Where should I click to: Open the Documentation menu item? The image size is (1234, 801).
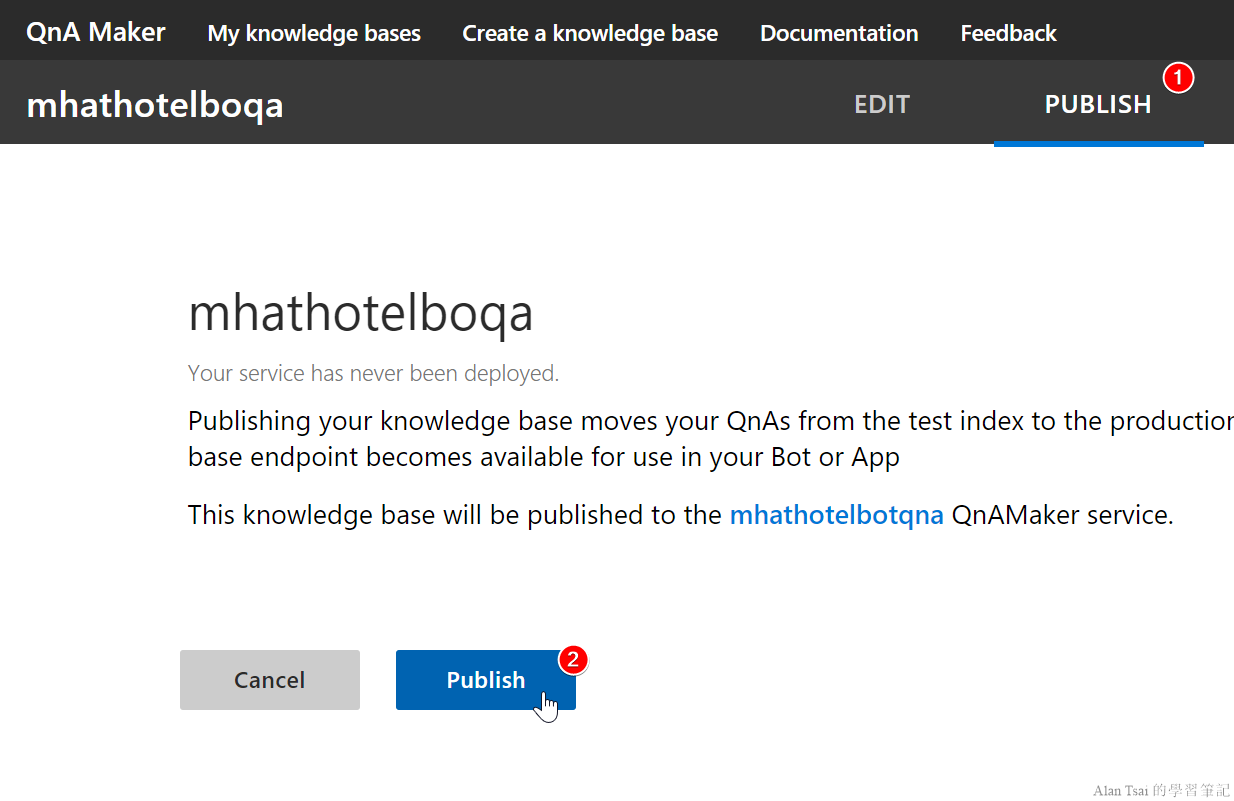click(x=839, y=33)
